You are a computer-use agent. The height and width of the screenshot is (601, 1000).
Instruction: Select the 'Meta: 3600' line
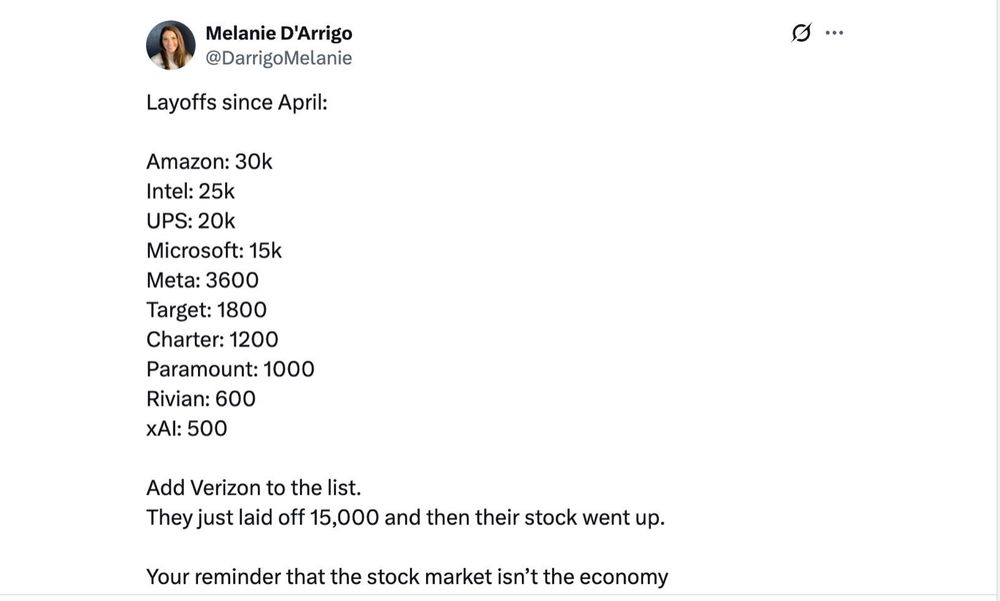tap(202, 280)
